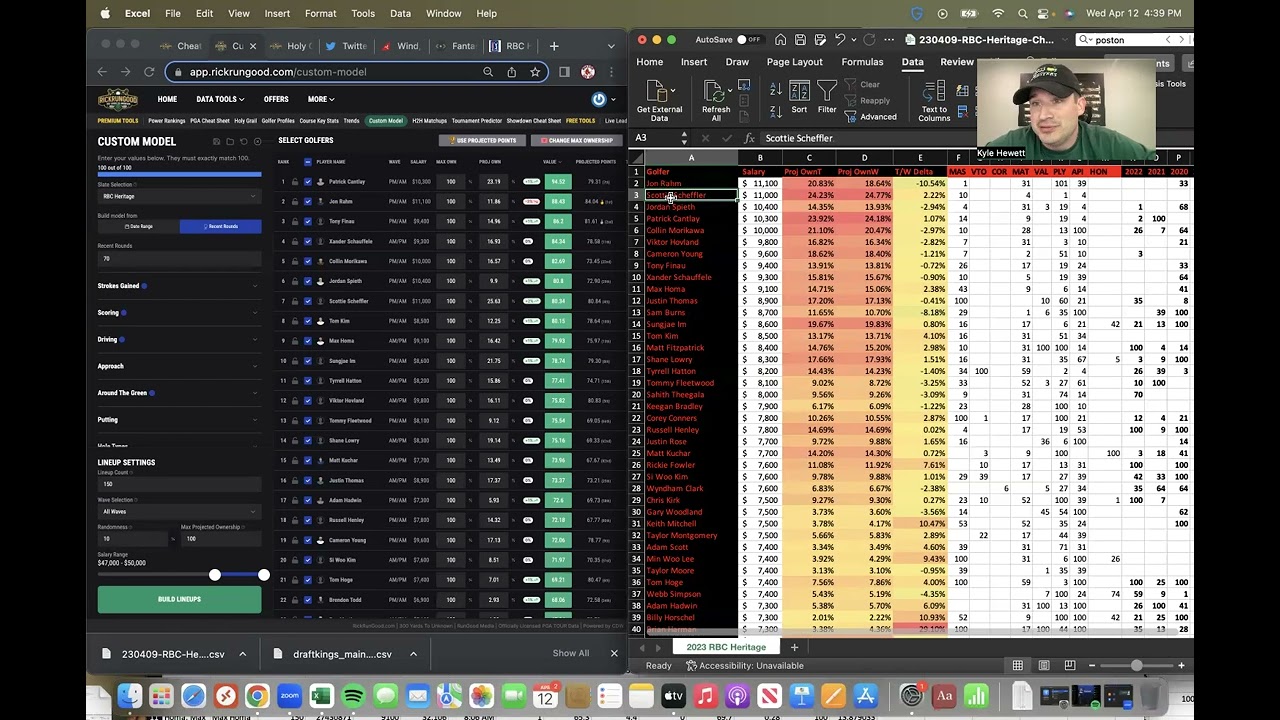Open the Format menu in macOS menu bar
Screen dimensions: 1280x720
(x=320, y=13)
